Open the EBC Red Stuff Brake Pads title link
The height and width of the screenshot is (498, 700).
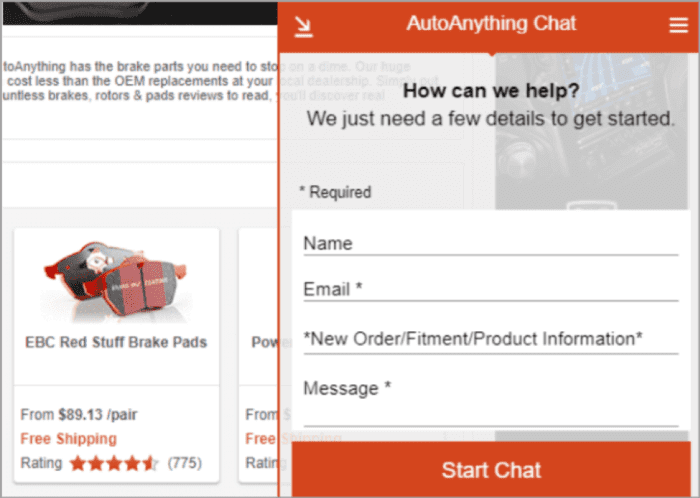[x=116, y=342]
